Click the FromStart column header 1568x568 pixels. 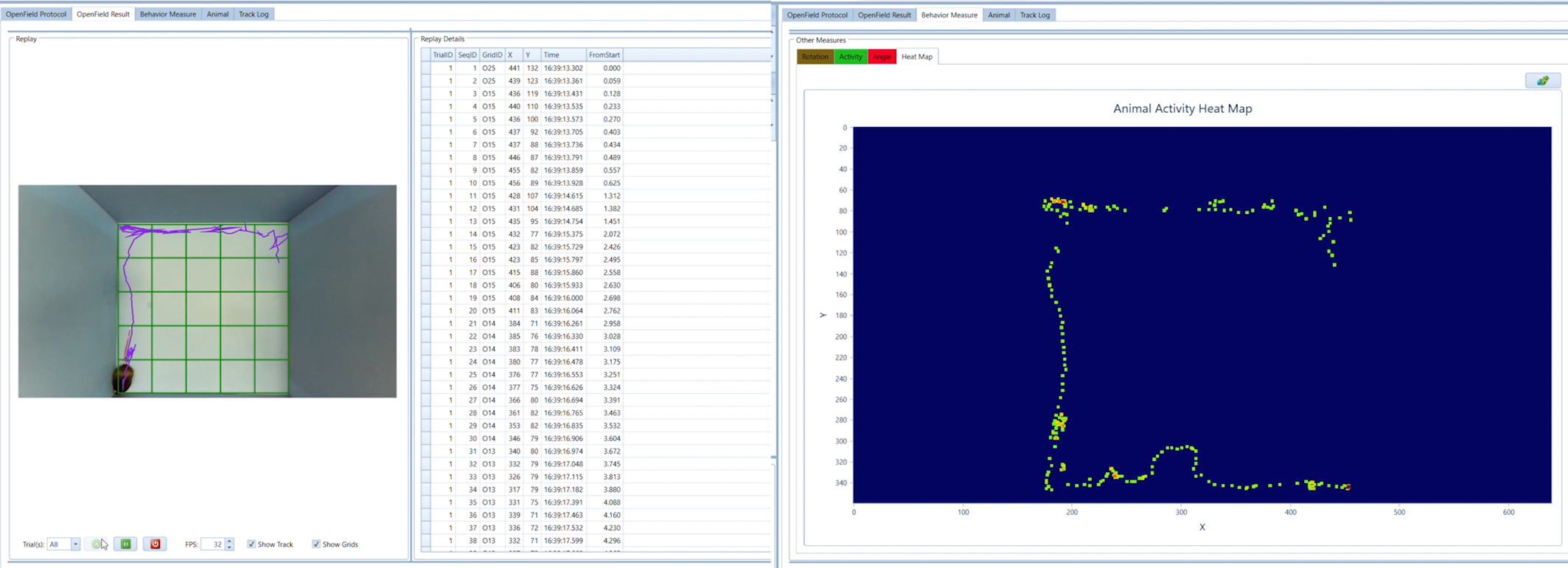[604, 55]
